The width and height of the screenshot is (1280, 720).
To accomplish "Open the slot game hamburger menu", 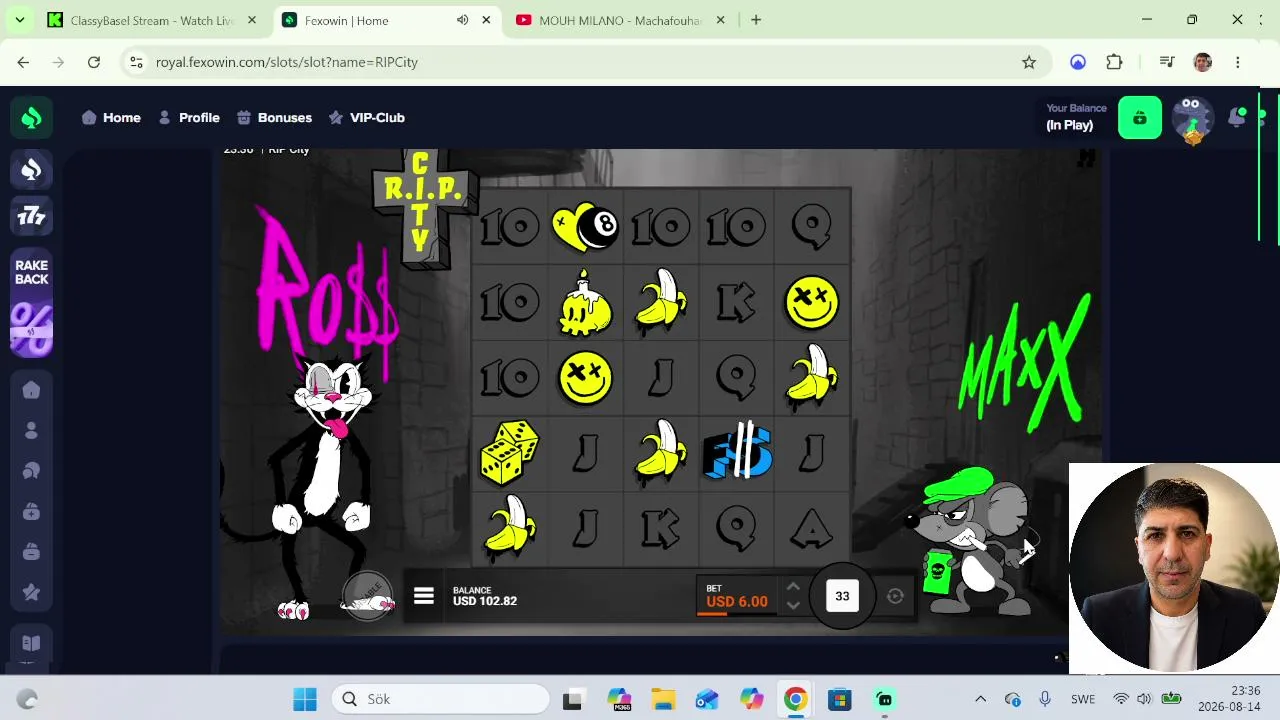I will pyautogui.click(x=423, y=596).
